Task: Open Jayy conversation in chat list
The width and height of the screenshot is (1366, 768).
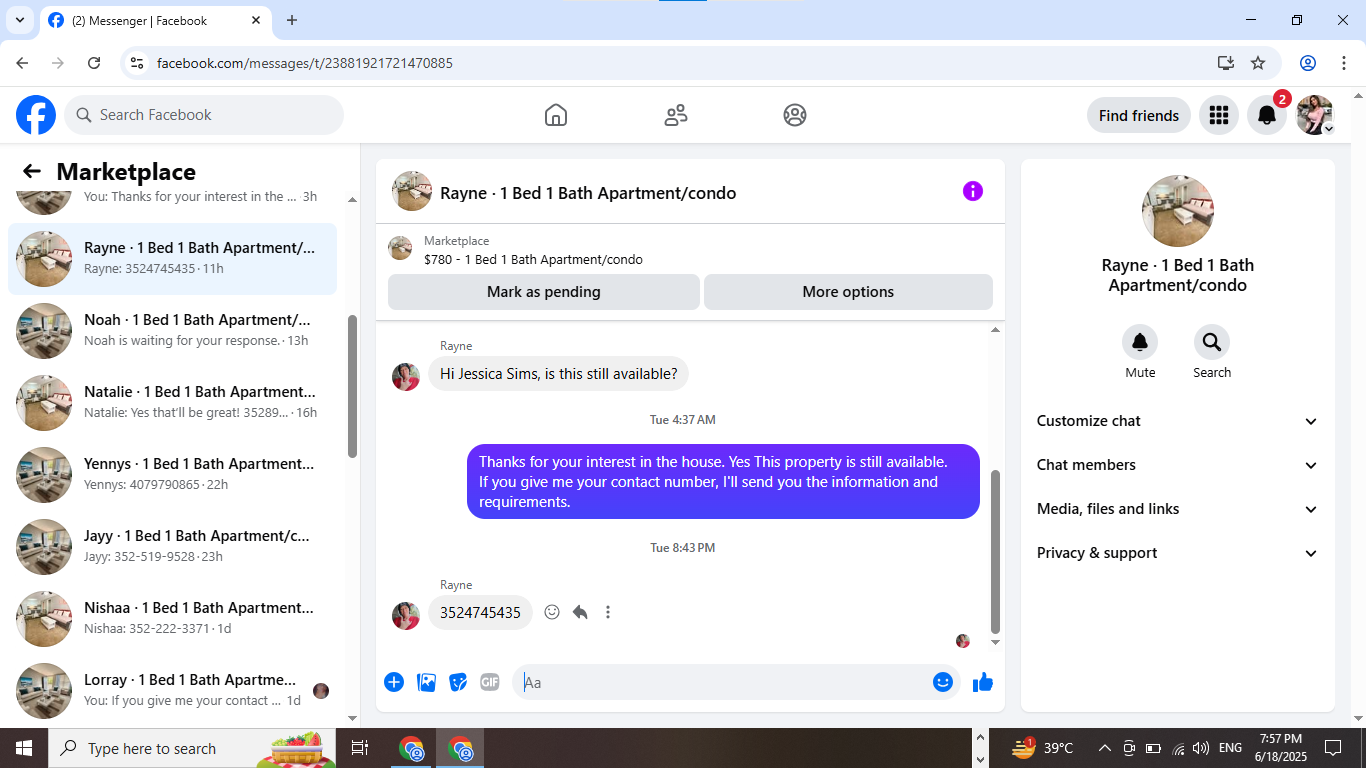Action: pyautogui.click(x=173, y=547)
